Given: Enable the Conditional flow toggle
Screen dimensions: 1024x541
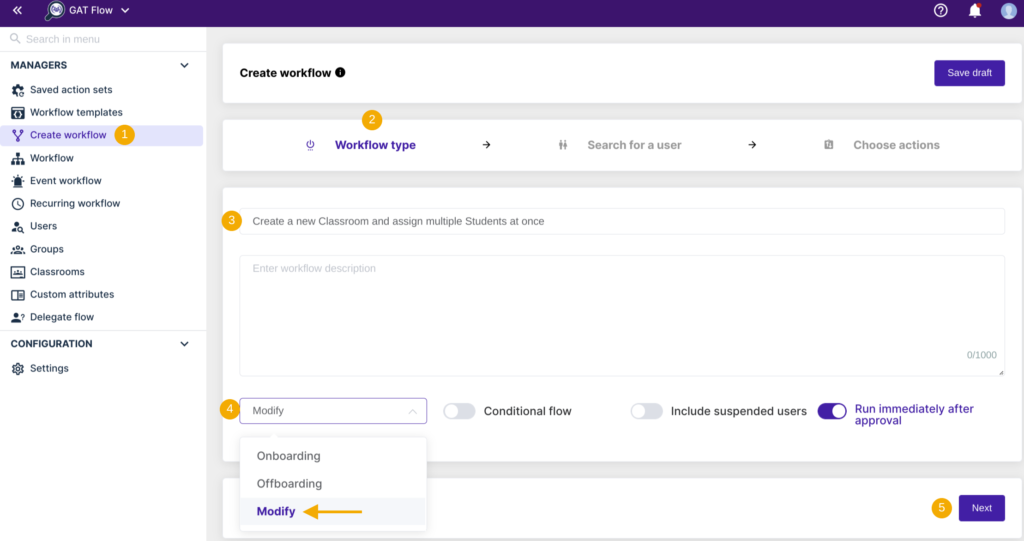Looking at the screenshot, I should tap(459, 411).
